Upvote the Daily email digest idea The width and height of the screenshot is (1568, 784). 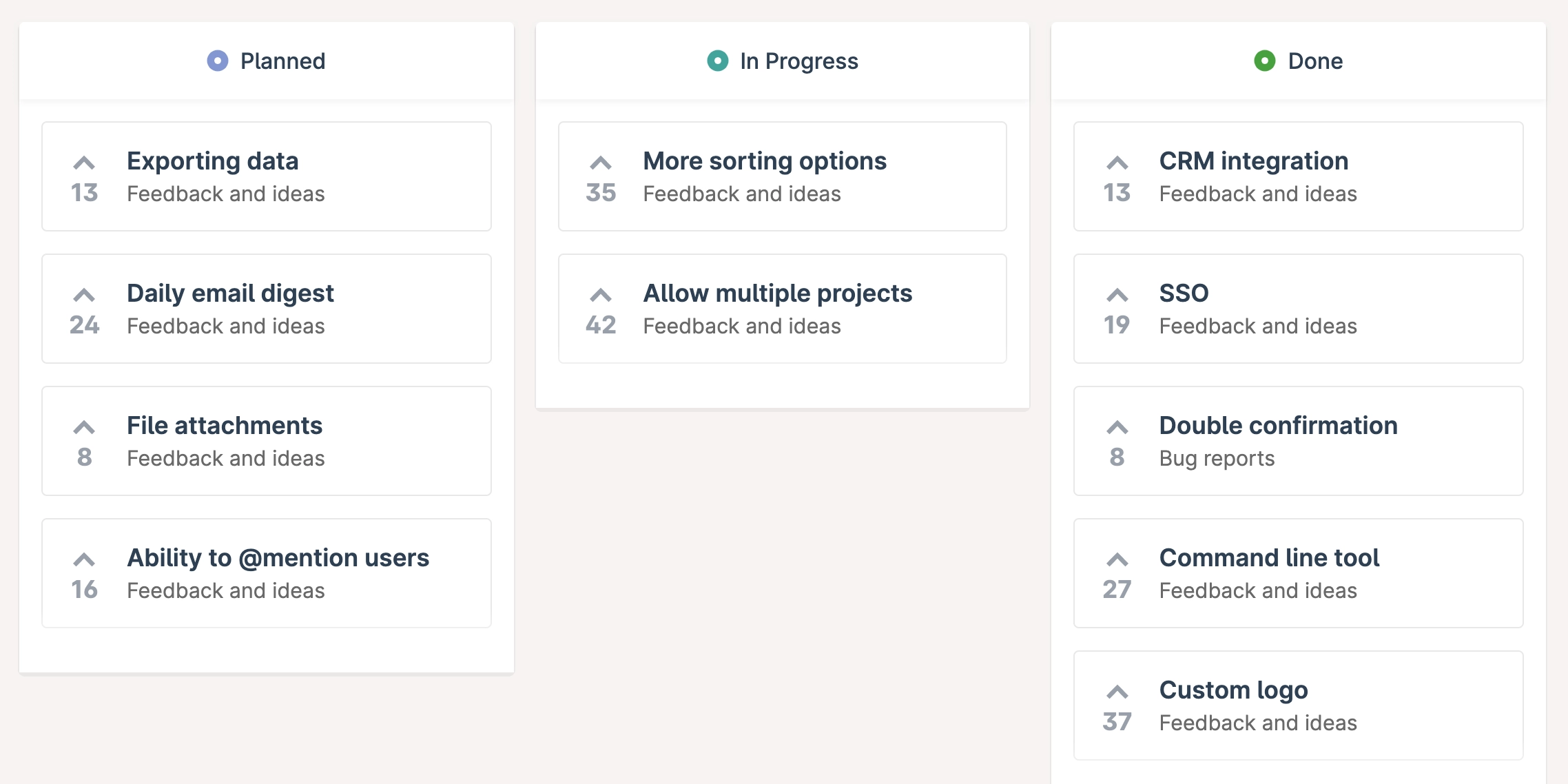pyautogui.click(x=84, y=296)
